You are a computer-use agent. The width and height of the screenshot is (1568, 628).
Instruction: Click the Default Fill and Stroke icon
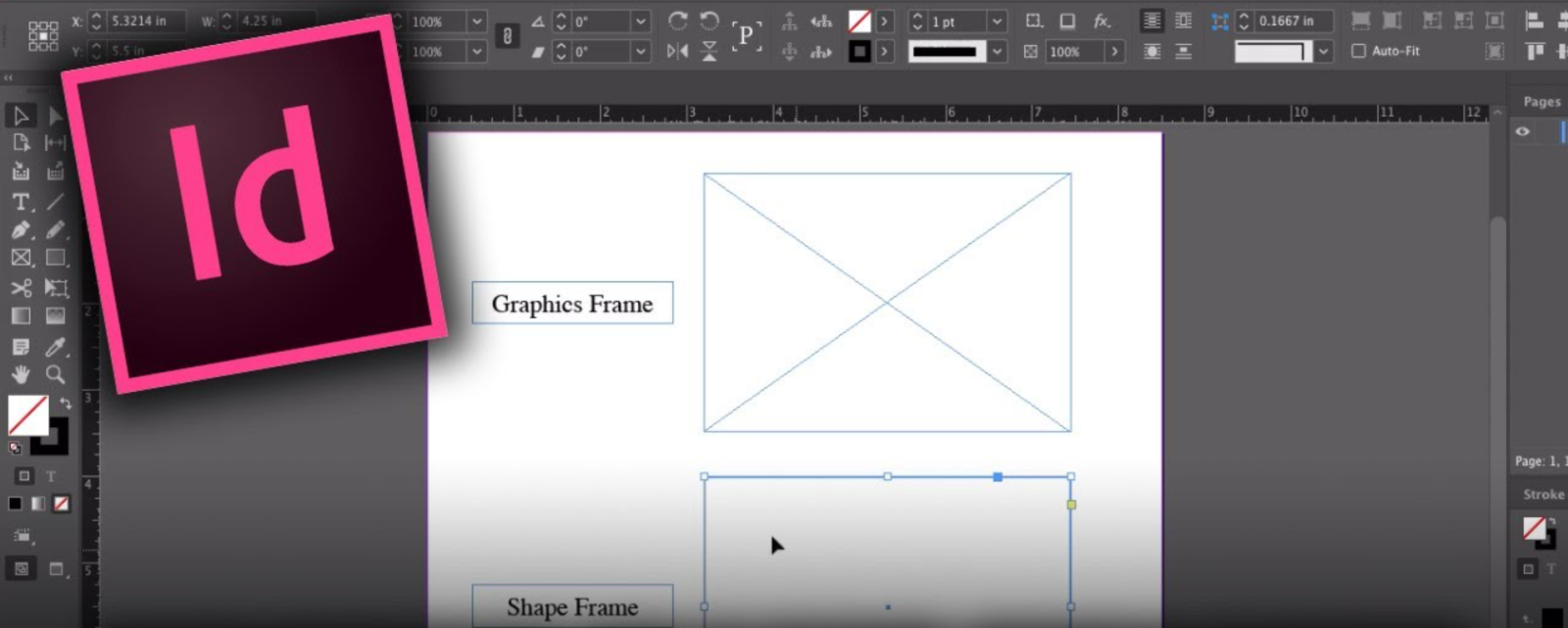tap(15, 448)
